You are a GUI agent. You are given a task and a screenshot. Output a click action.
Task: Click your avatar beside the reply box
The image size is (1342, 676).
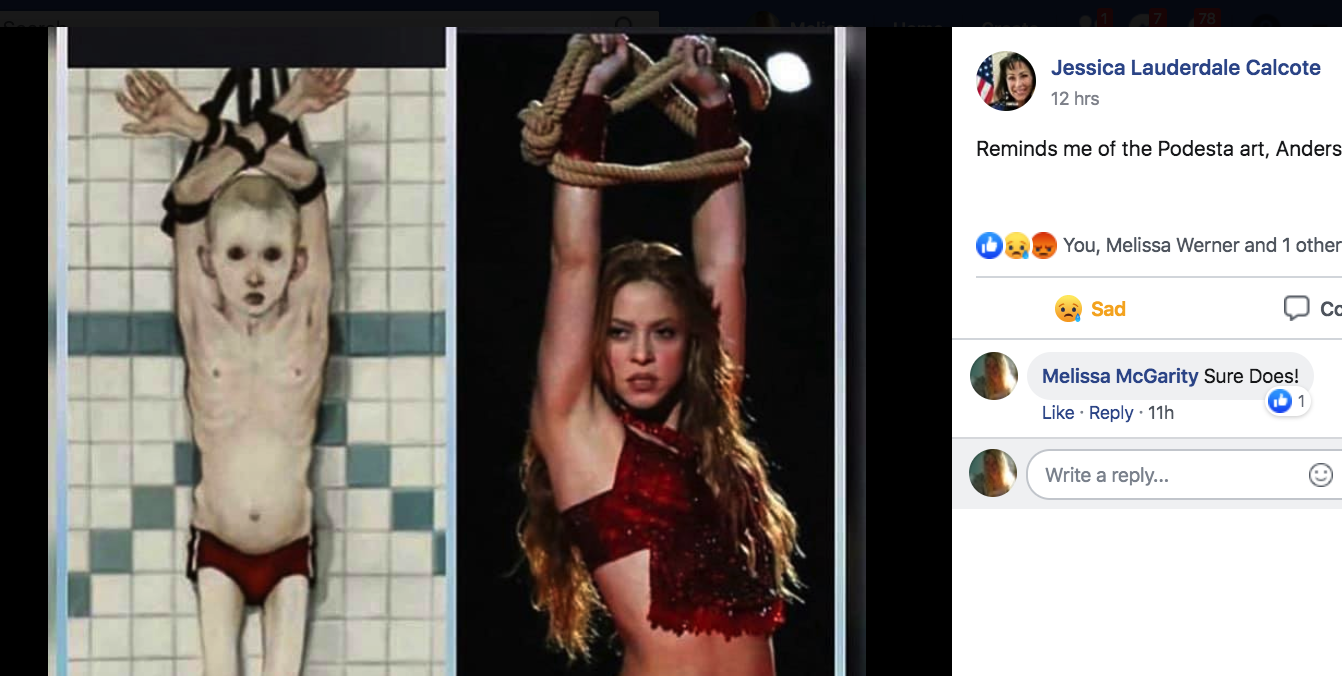pos(994,473)
